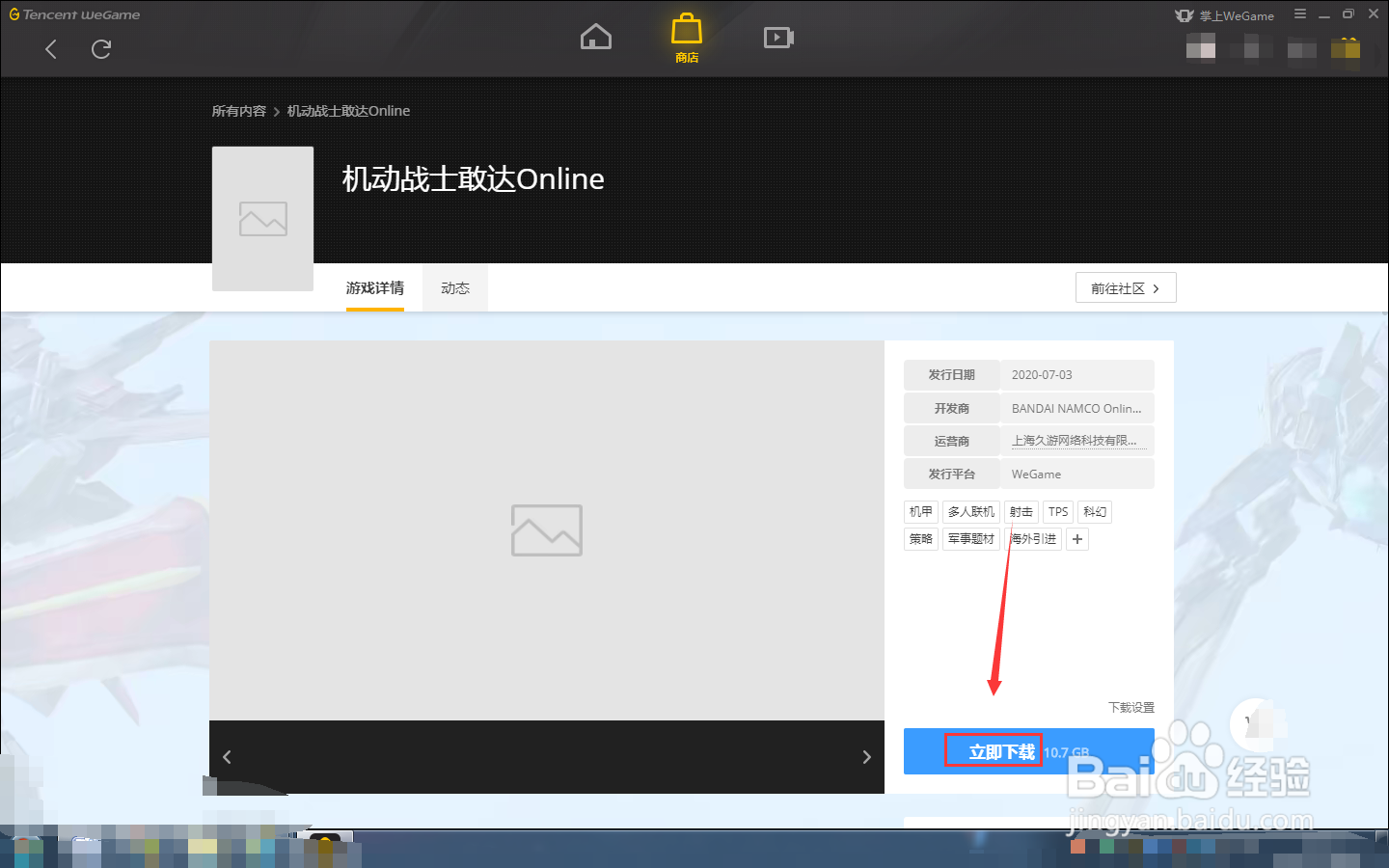Close the WeGame window
The height and width of the screenshot is (868, 1389).
1374,14
